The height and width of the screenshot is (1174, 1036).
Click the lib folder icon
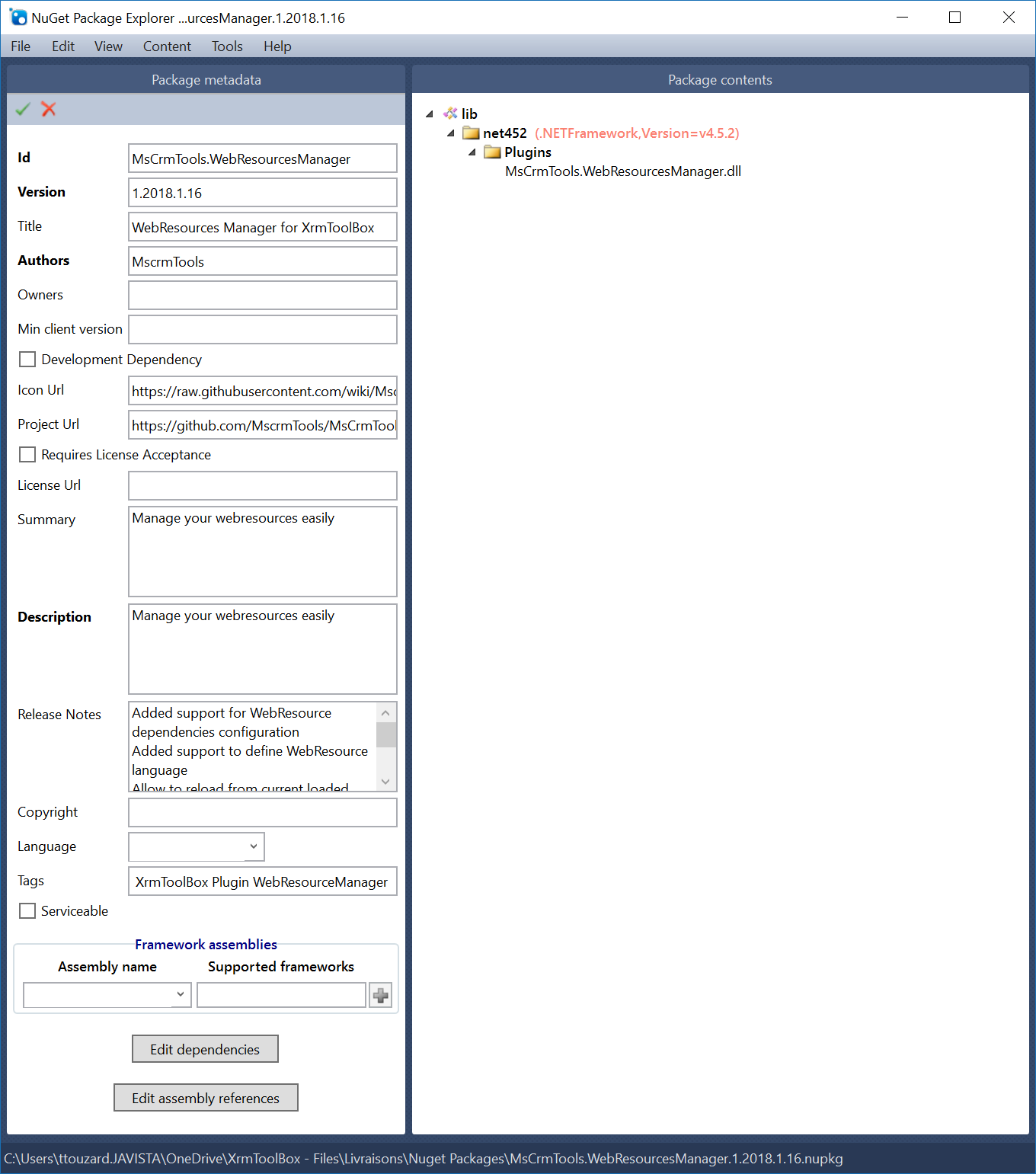pos(450,114)
